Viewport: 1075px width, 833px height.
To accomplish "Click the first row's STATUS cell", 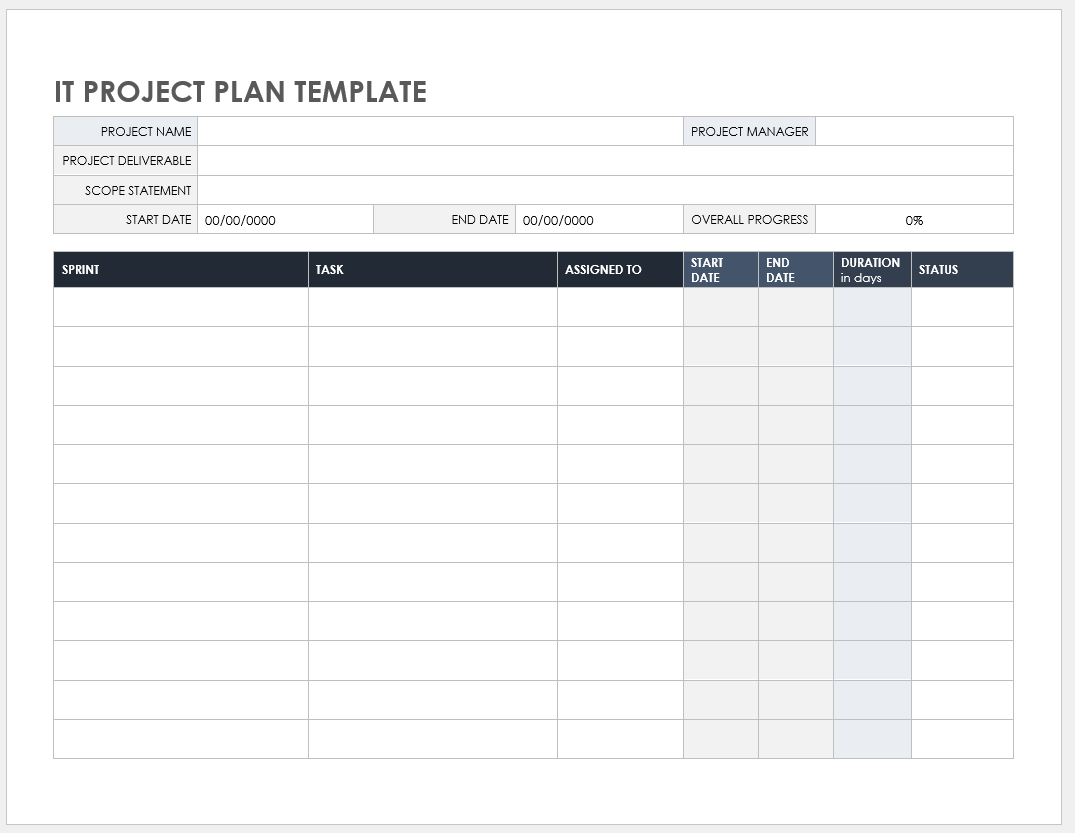I will (x=961, y=307).
